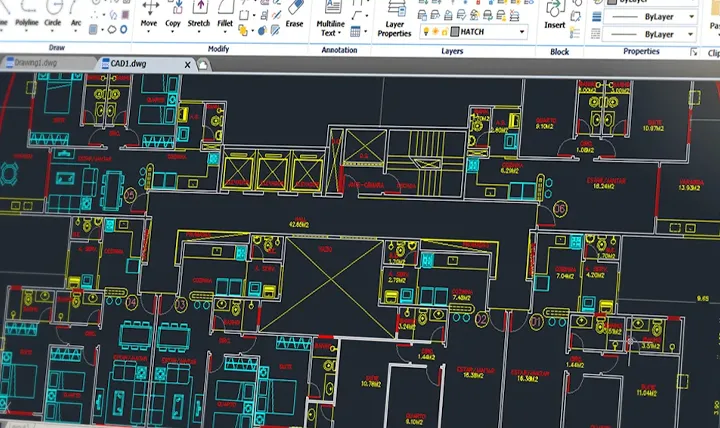
Task: Click the new drawing tab button
Action: point(203,63)
